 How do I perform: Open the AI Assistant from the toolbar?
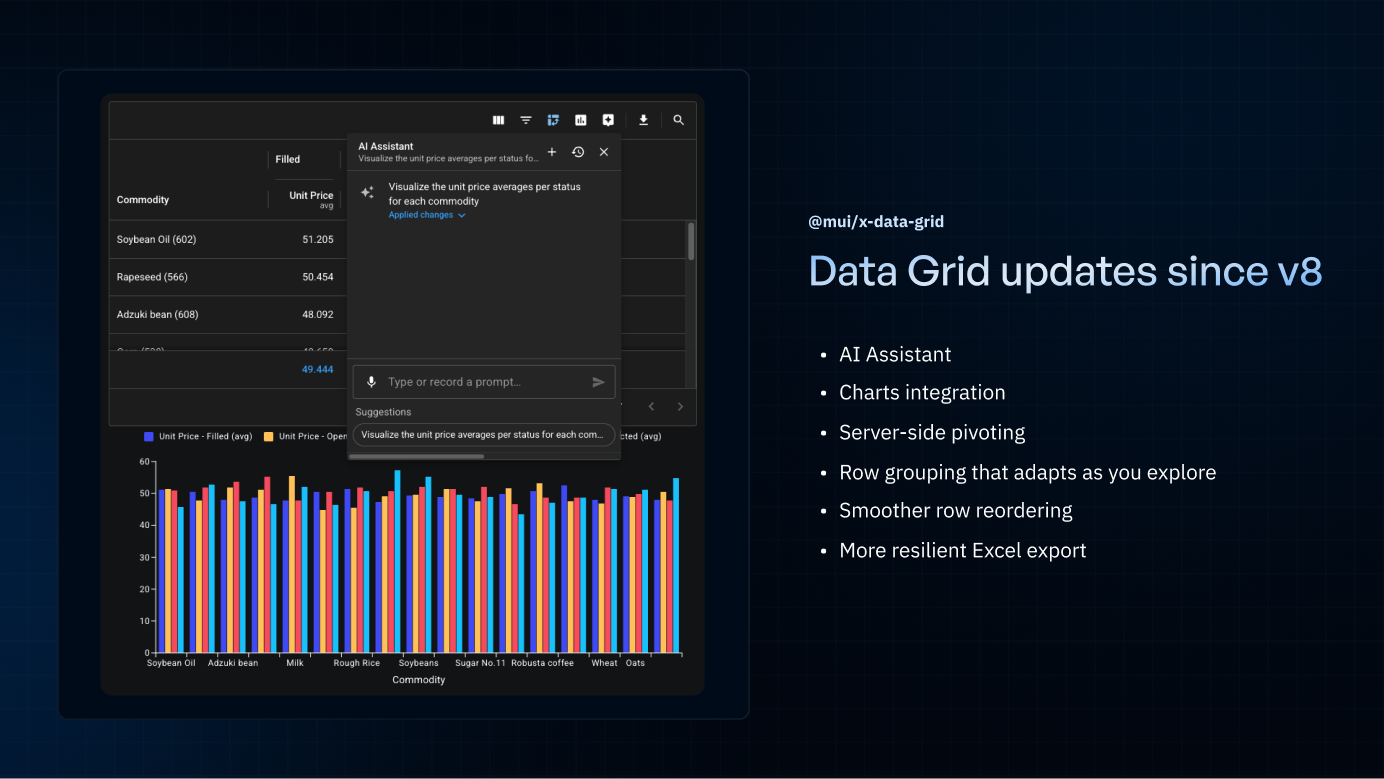(x=608, y=120)
